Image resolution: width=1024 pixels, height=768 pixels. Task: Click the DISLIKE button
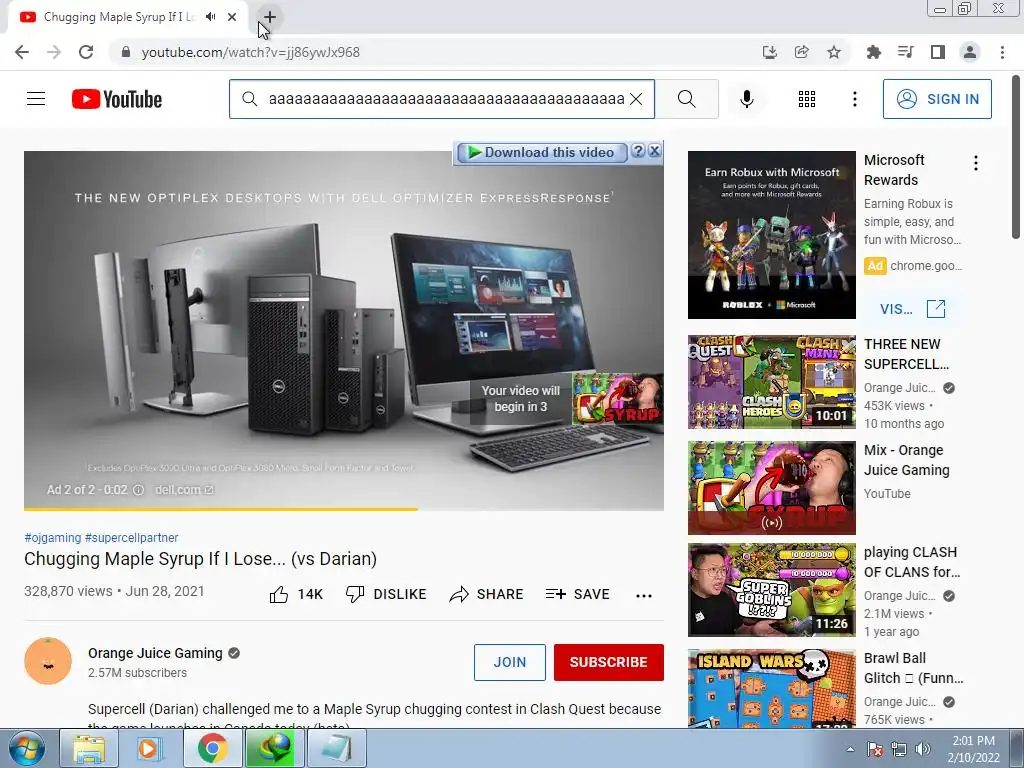point(386,594)
